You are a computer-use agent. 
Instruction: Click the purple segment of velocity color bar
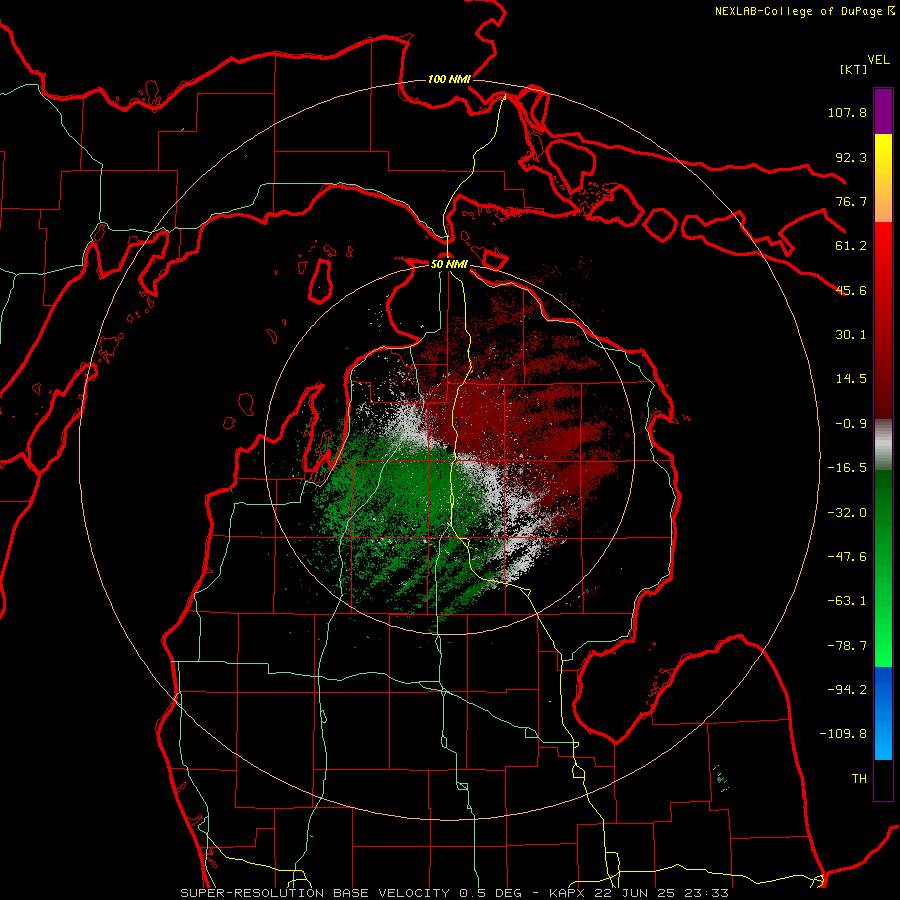pos(883,111)
